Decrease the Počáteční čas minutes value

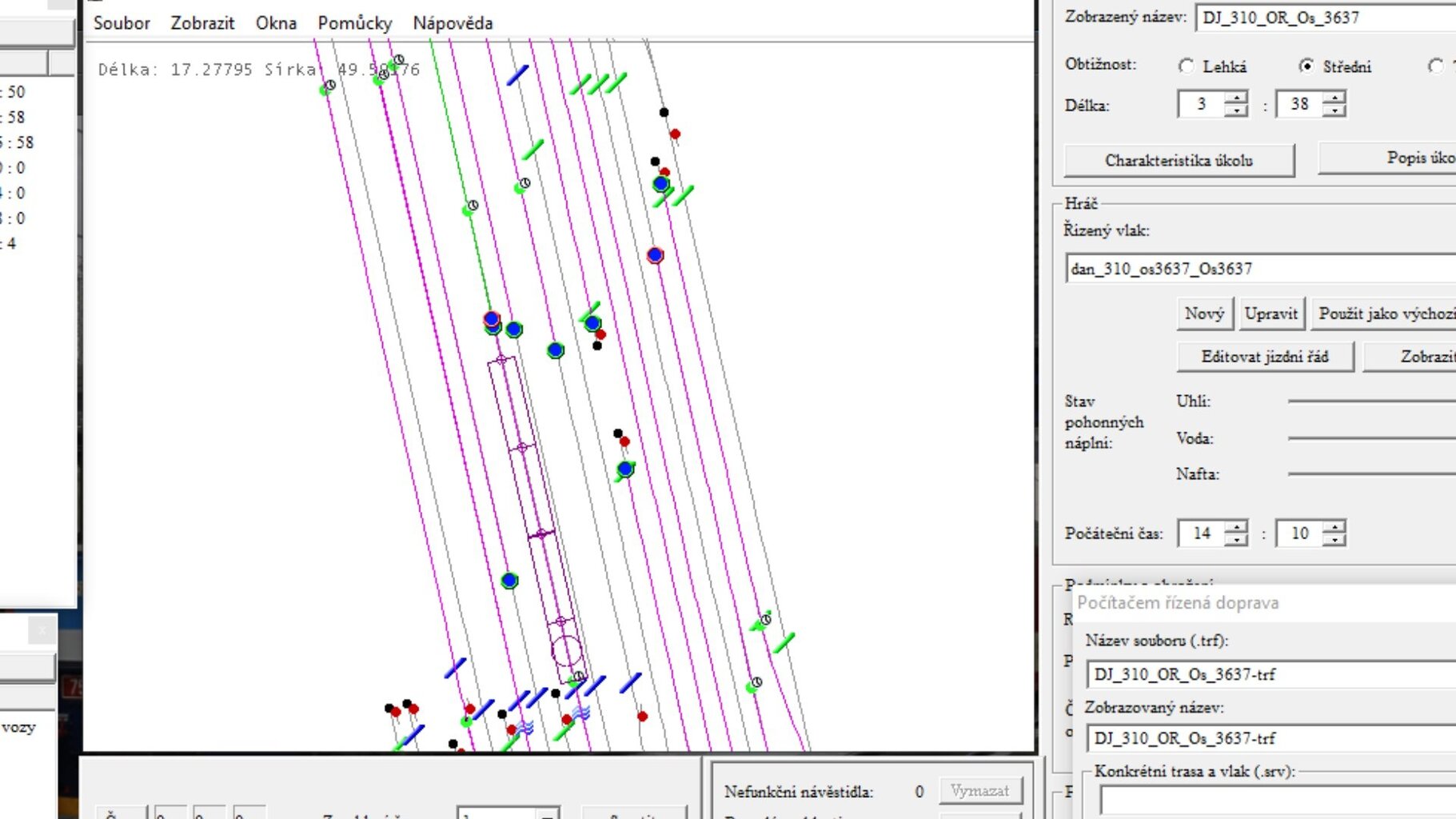click(1334, 540)
